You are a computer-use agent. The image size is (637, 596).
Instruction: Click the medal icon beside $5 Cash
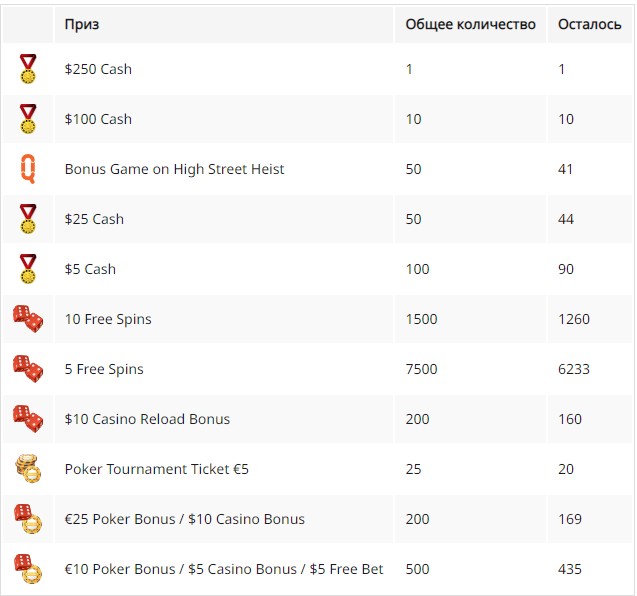tap(28, 269)
